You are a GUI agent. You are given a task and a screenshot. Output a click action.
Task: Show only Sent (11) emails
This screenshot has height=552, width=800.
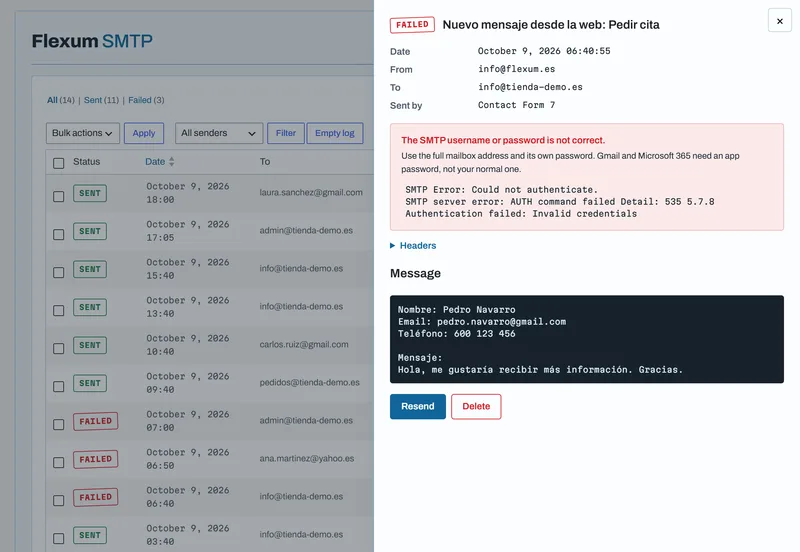pos(101,100)
